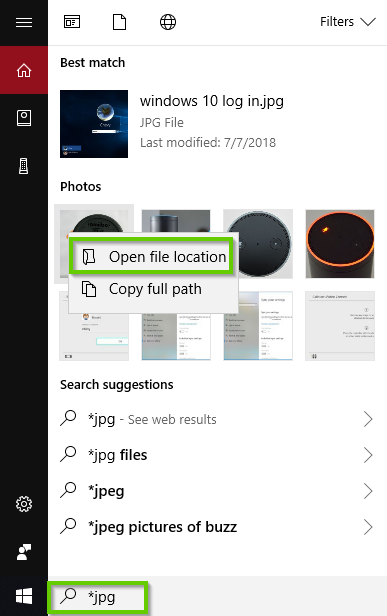Viewport: 387px width, 616px height.
Task: Click the Photos section heading
Action: click(x=81, y=187)
